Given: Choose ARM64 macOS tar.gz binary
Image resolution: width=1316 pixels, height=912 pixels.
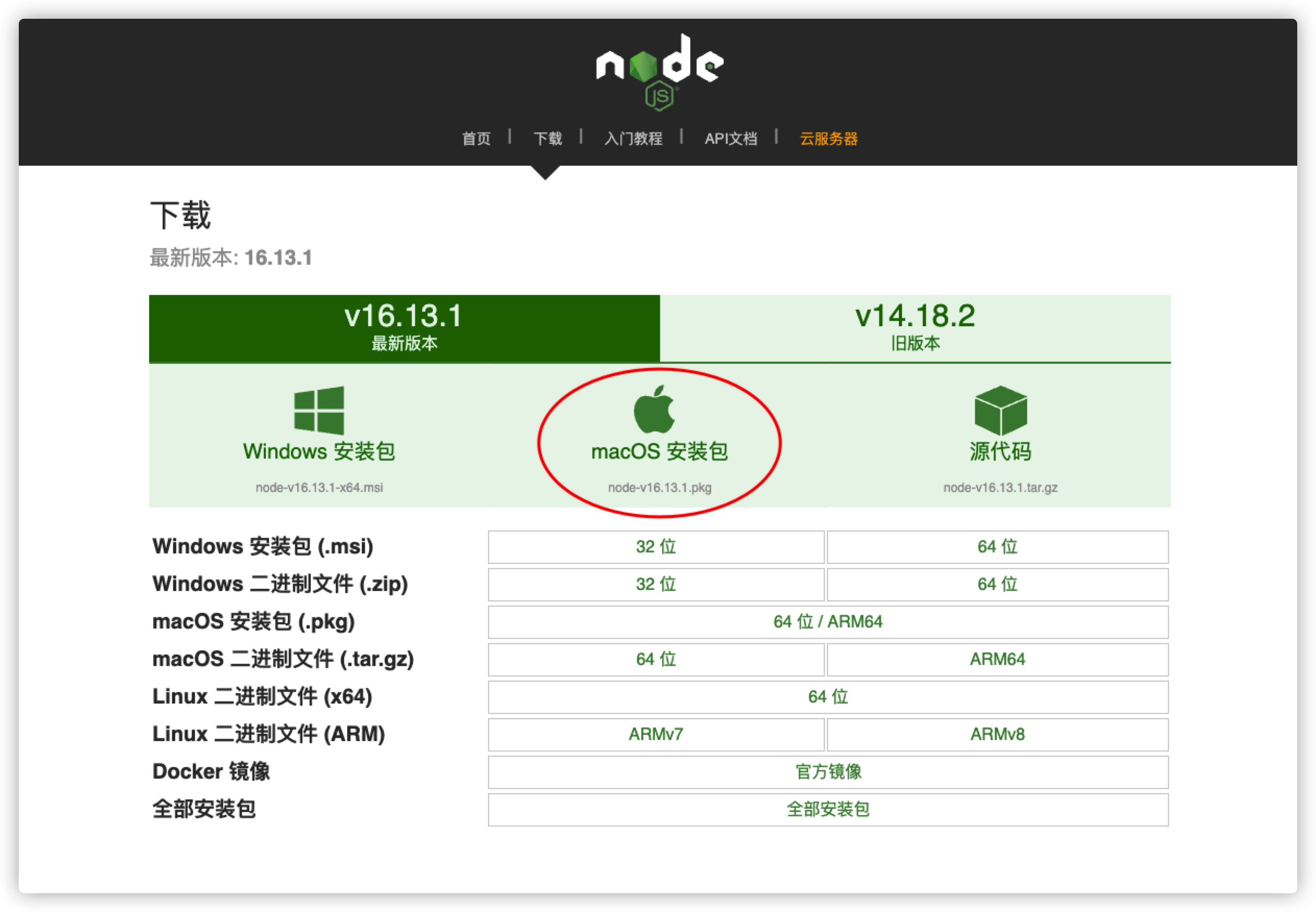Looking at the screenshot, I should [997, 659].
